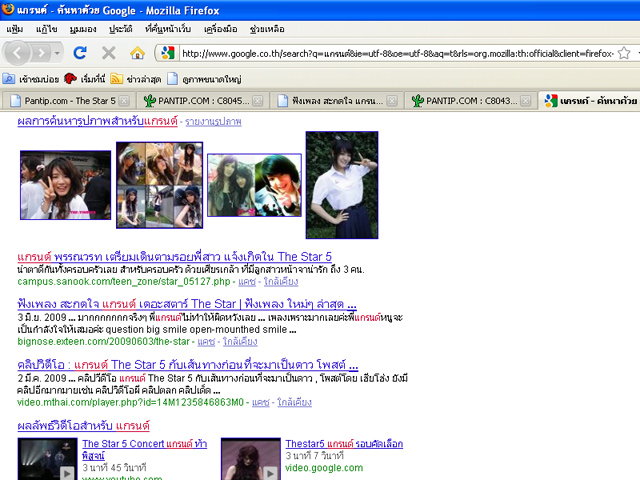This screenshot has width=640, height=480.
Task: Open the แกรนด์ พรรณวรท The Star 5 result
Action: tap(174, 257)
